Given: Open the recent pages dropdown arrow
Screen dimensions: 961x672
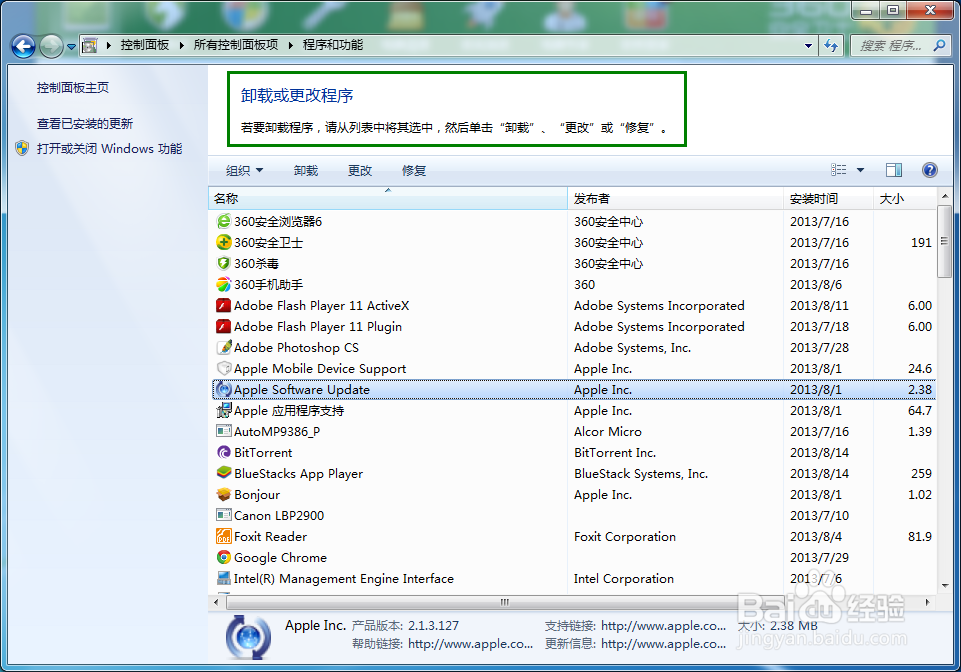Looking at the screenshot, I should [71, 47].
